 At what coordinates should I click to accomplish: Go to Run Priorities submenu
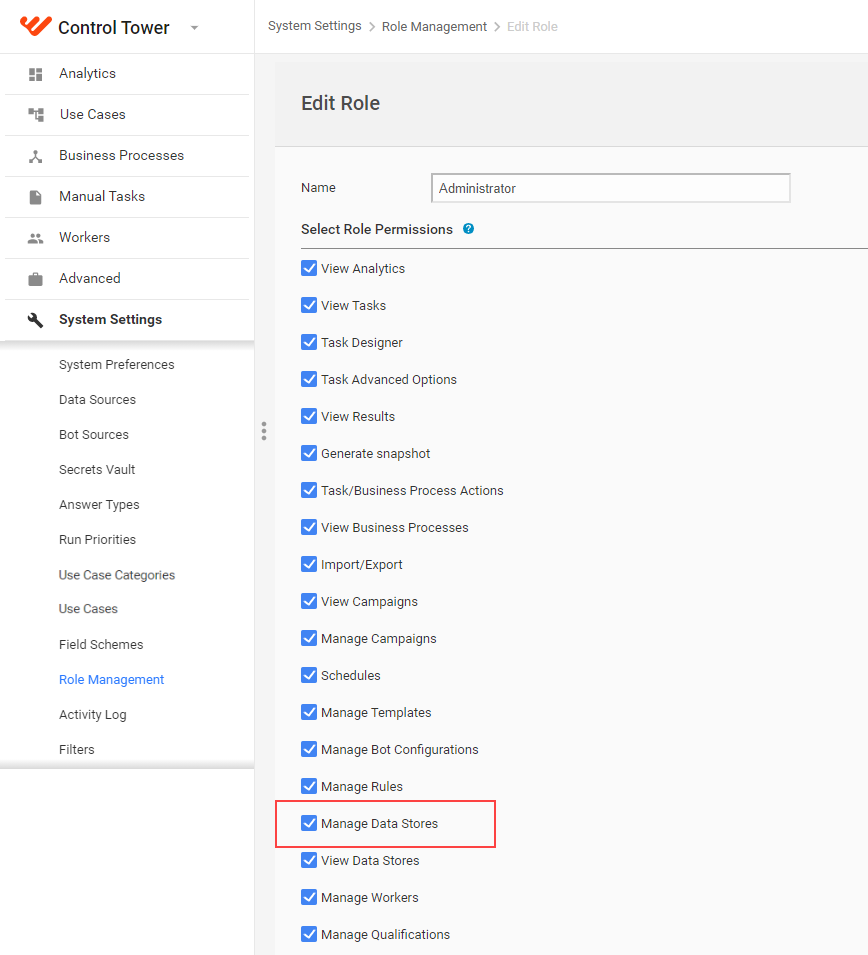pyautogui.click(x=97, y=540)
